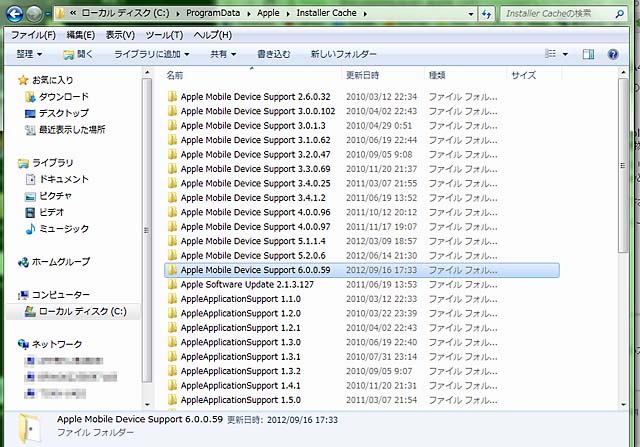
Task: Open the ヘルプ(H) menu
Action: (213, 35)
